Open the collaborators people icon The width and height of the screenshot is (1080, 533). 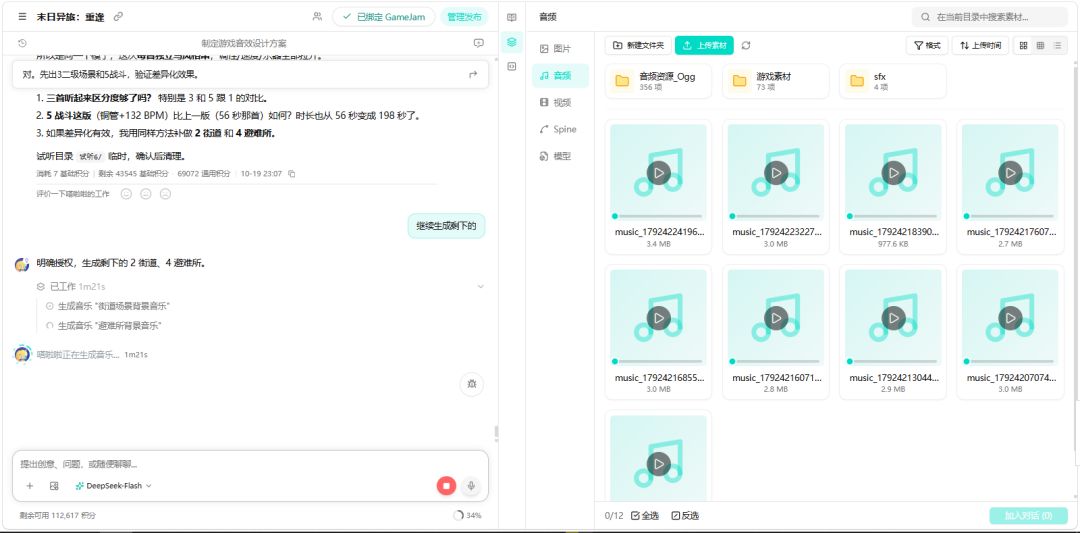(x=317, y=17)
